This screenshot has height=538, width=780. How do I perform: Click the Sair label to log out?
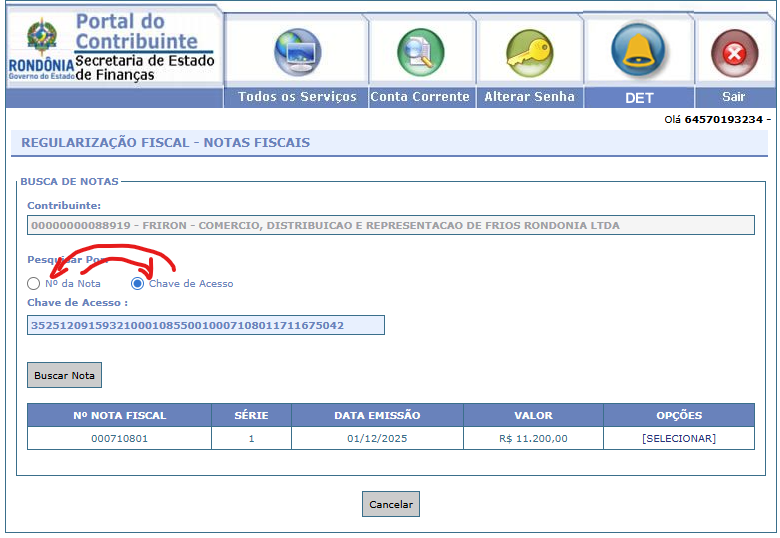734,97
